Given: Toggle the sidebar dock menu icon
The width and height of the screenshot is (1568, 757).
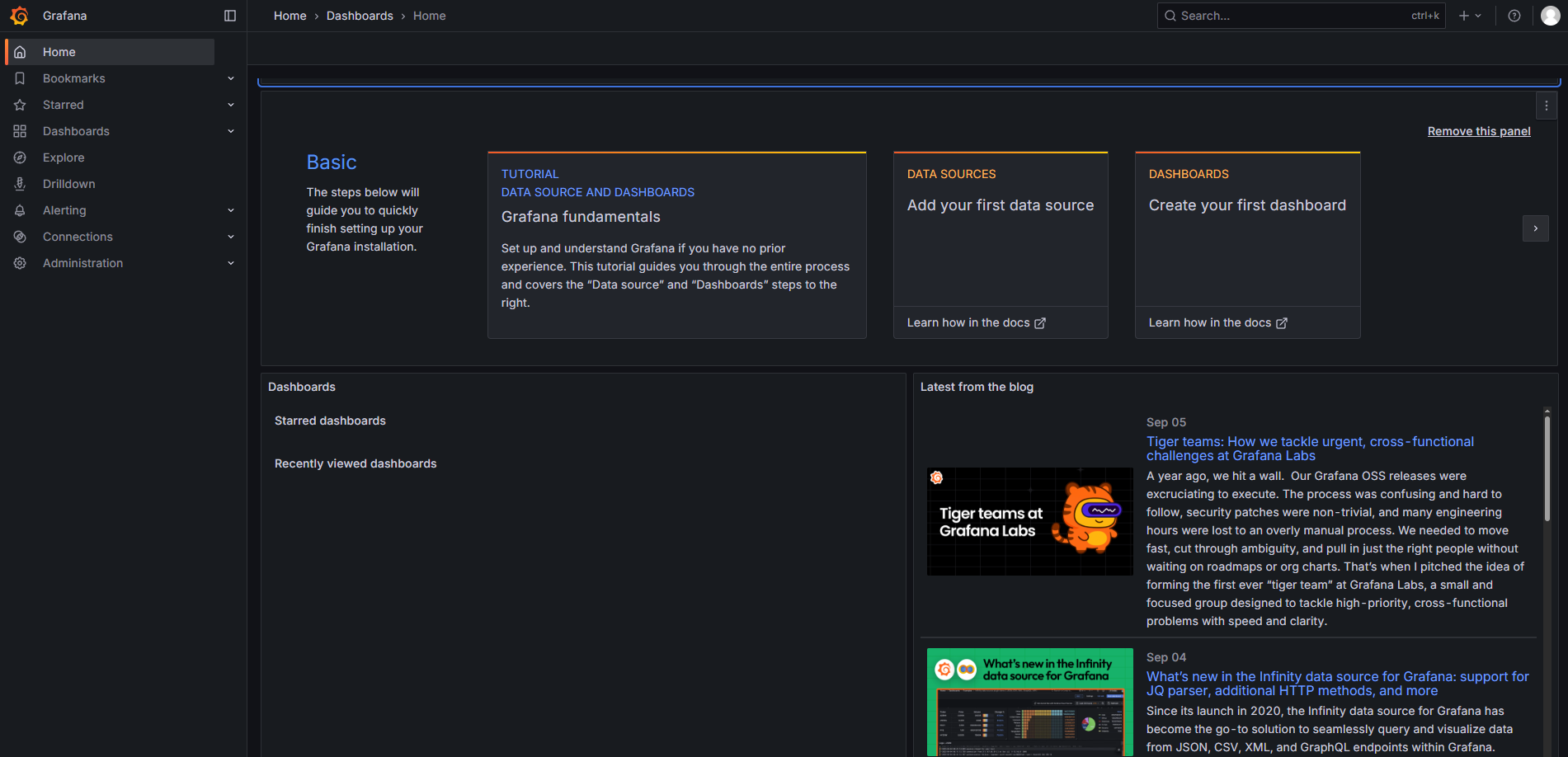Looking at the screenshot, I should coord(230,16).
